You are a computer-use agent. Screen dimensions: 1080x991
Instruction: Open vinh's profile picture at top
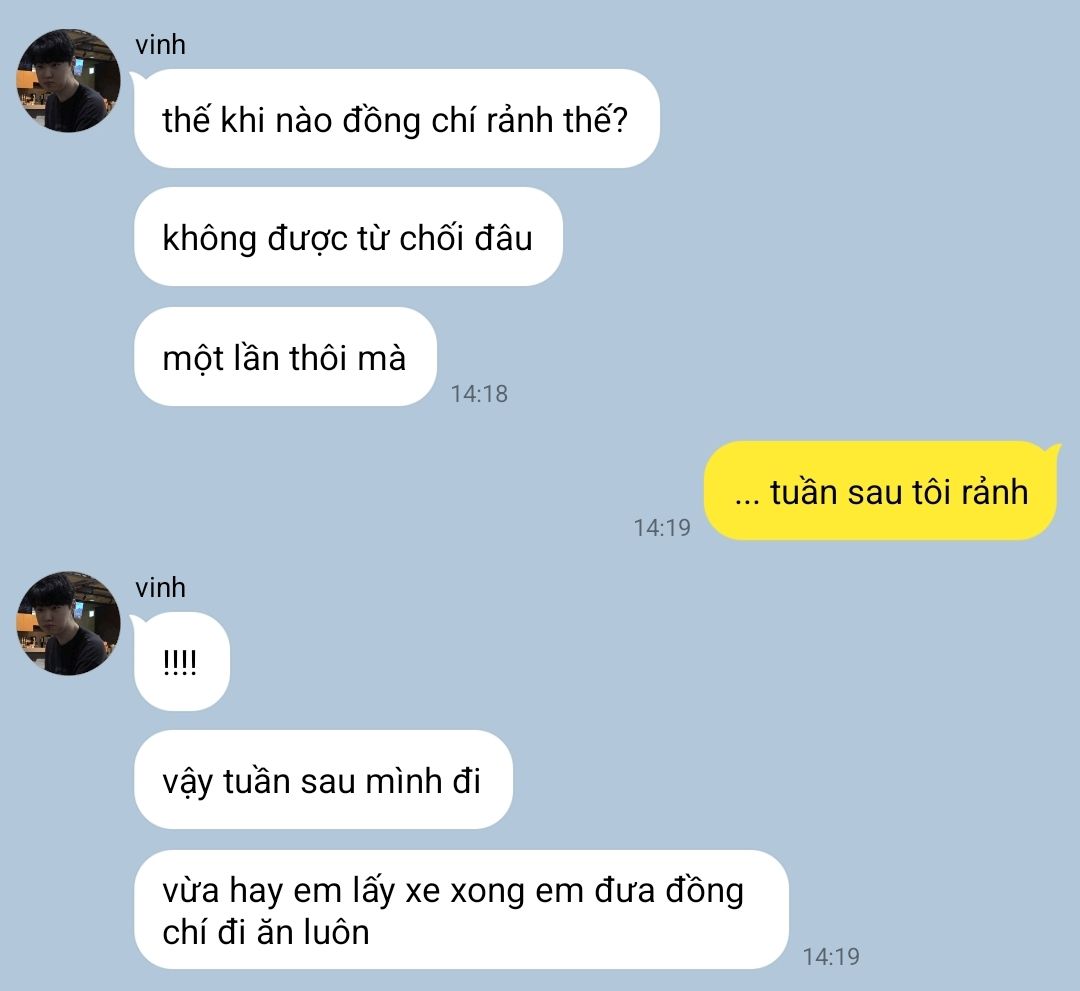pyautogui.click(x=68, y=81)
